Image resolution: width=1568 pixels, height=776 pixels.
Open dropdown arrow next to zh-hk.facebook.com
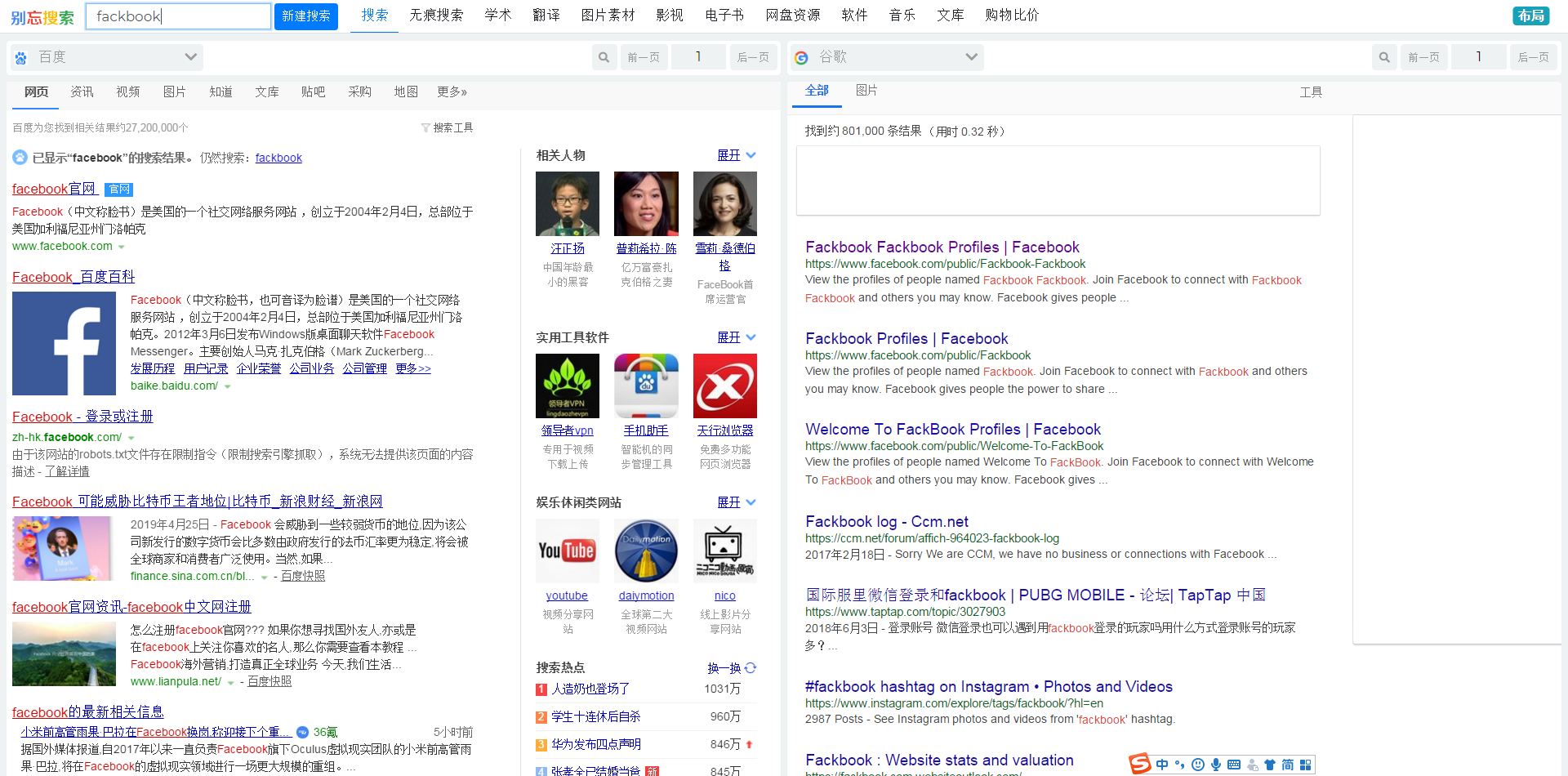131,438
